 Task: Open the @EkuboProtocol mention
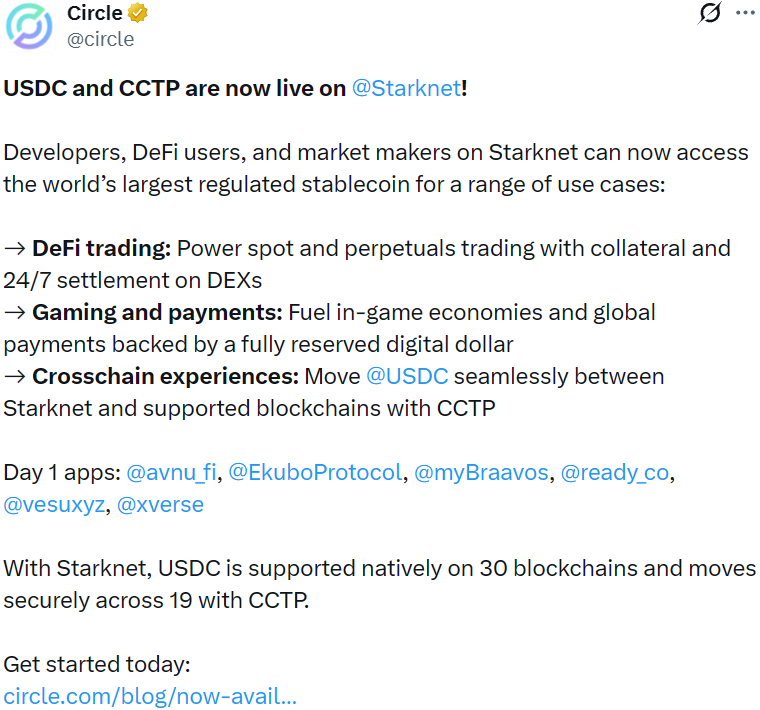click(x=315, y=472)
